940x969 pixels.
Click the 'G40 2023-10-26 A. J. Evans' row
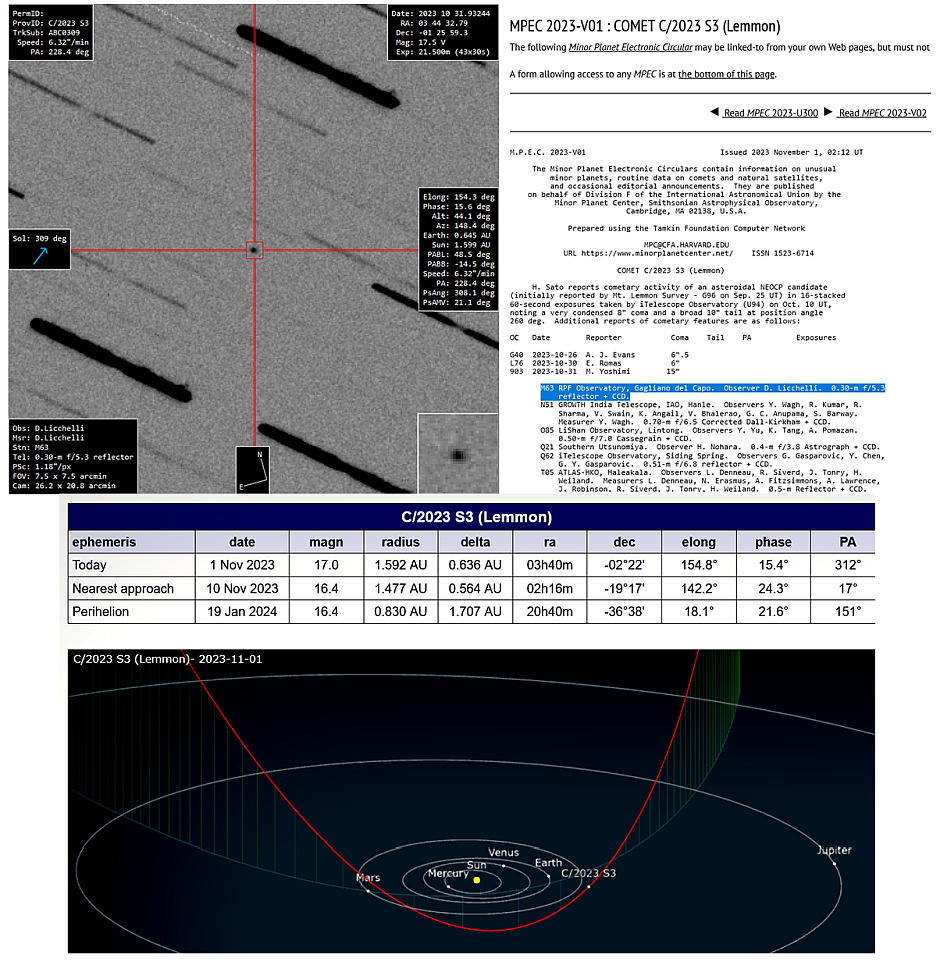[599, 355]
